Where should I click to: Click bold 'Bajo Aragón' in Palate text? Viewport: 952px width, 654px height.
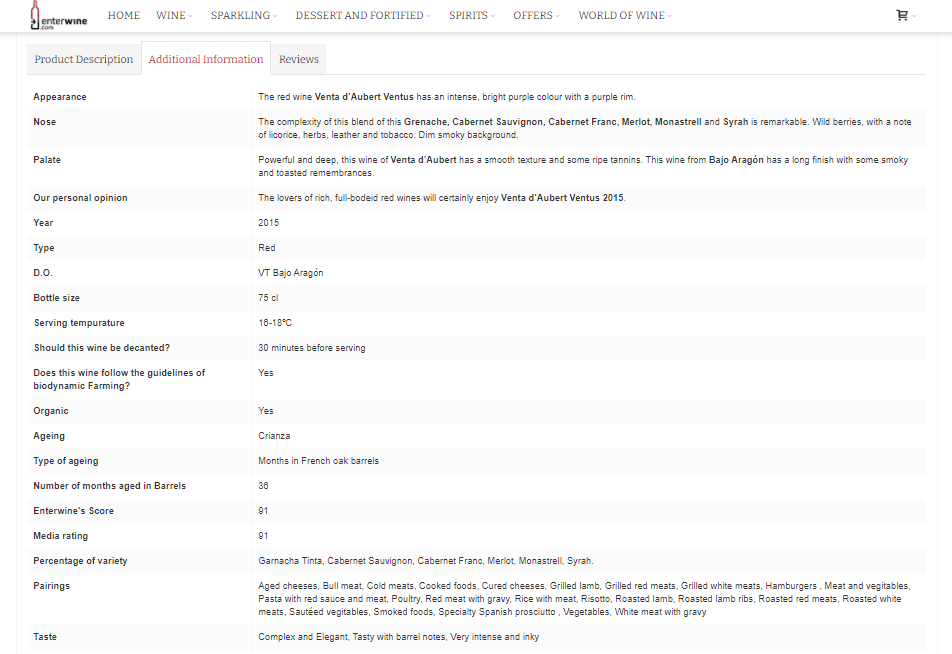click(736, 160)
